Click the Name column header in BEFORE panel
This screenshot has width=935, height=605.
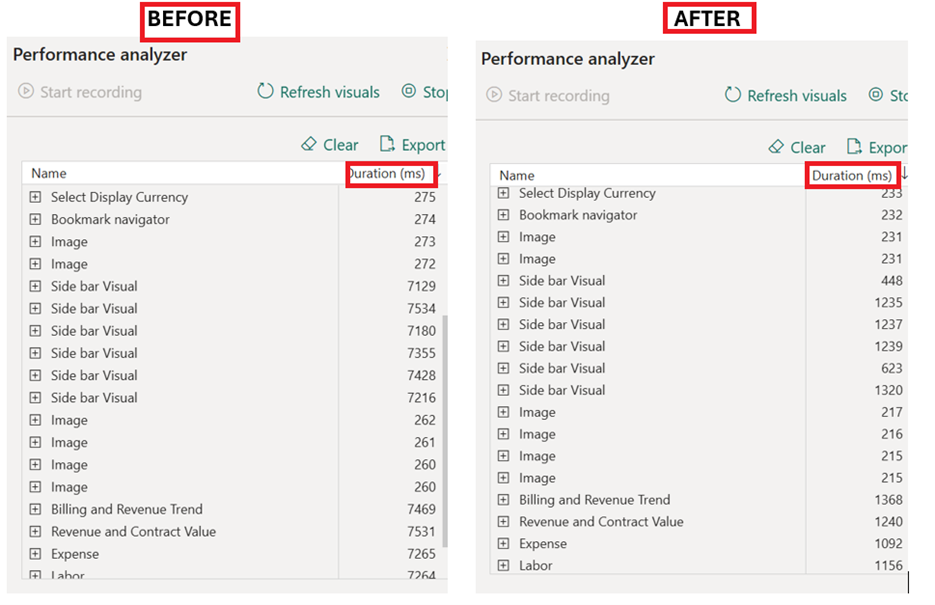pyautogui.click(x=49, y=173)
